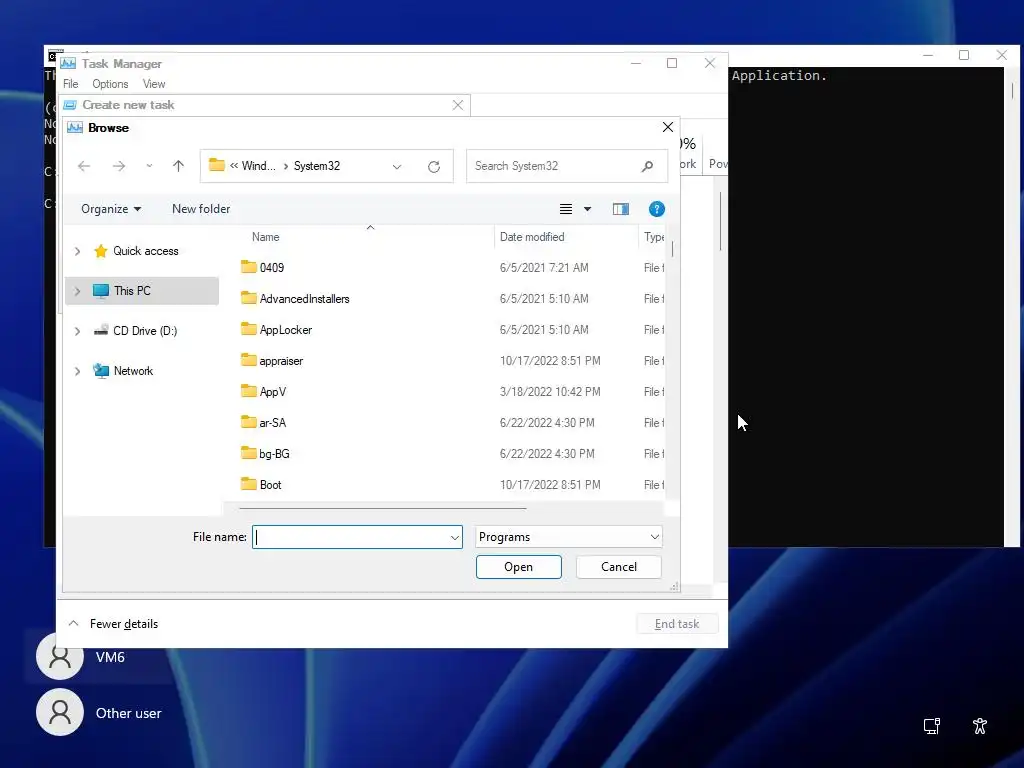Select the AppV folder
This screenshot has height=768, width=1024.
coord(272,392)
